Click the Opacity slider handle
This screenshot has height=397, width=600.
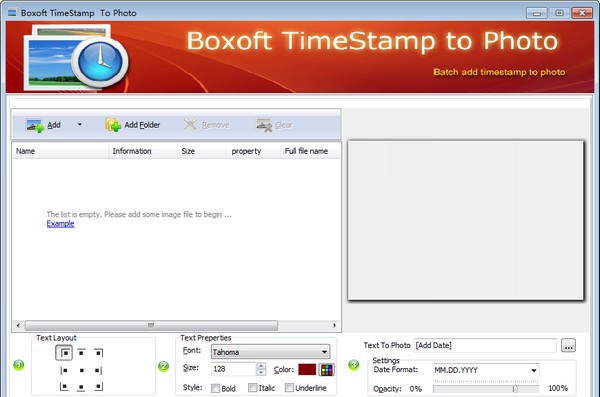(515, 389)
